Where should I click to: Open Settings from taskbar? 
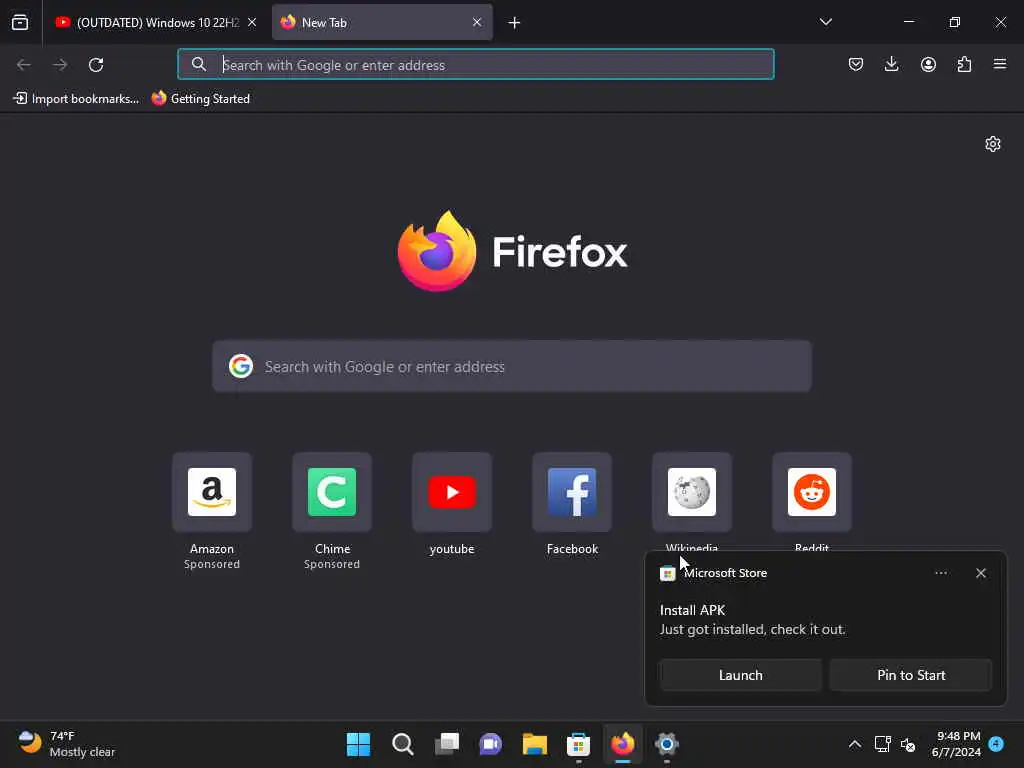click(667, 744)
